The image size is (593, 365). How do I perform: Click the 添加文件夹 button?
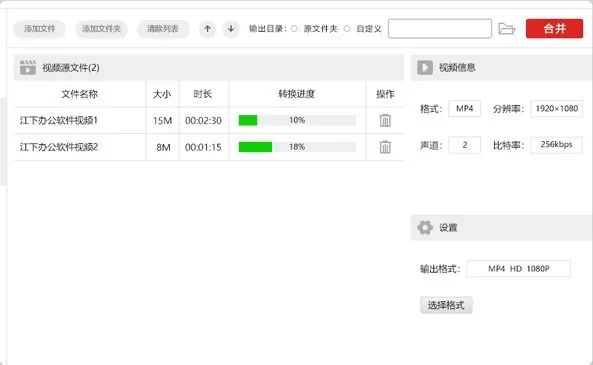[101, 29]
